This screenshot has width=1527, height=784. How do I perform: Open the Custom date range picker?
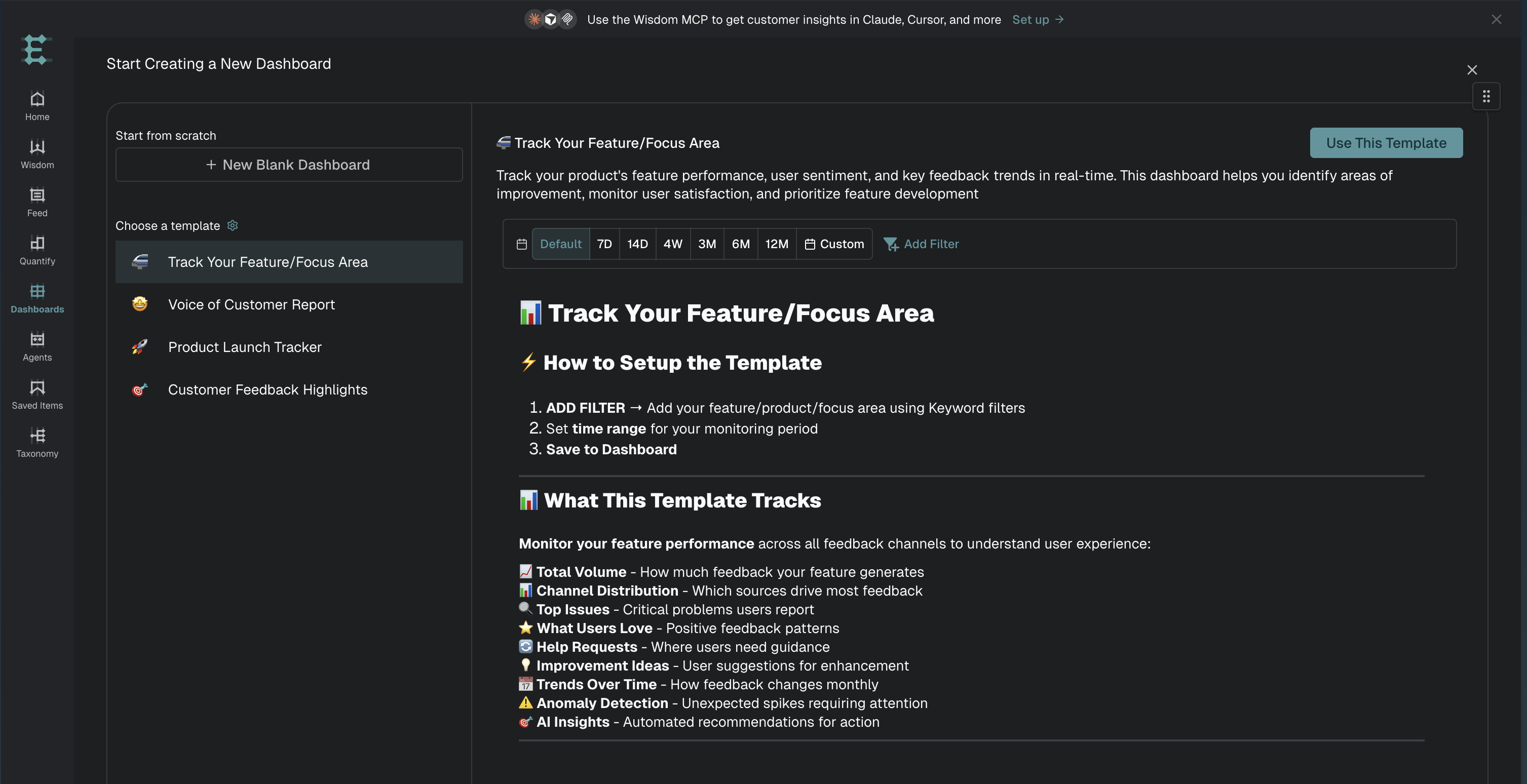tap(834, 244)
